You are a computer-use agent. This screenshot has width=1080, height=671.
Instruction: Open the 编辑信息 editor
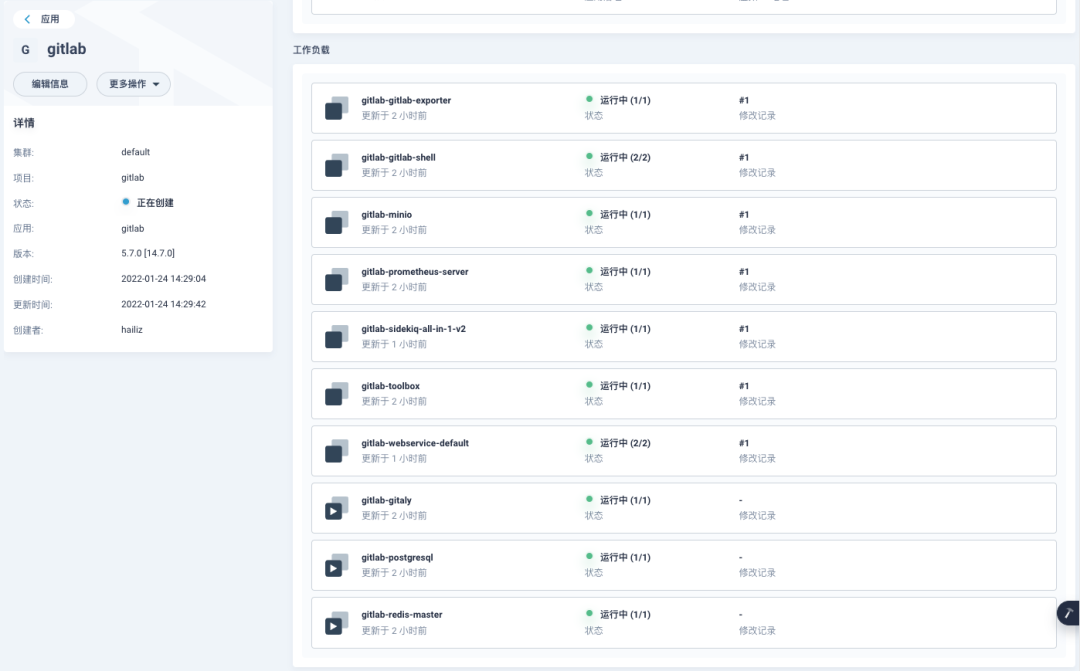point(50,84)
